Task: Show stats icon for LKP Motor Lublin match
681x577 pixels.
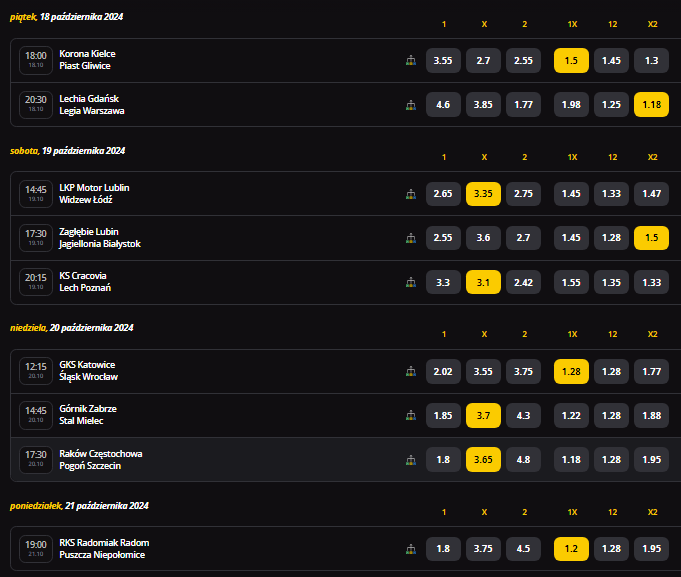Action: [410, 194]
